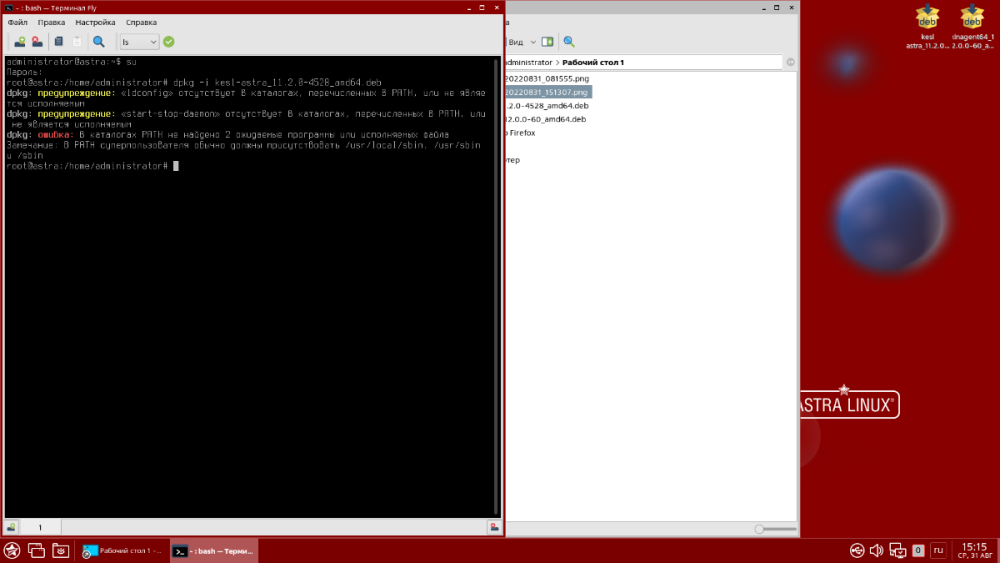Select the Firefox entry in file list
This screenshot has width=1000, height=563.
point(521,133)
